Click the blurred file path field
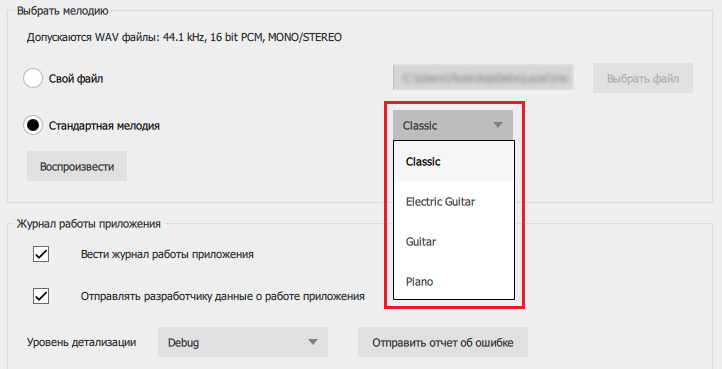722x369 pixels. [483, 77]
